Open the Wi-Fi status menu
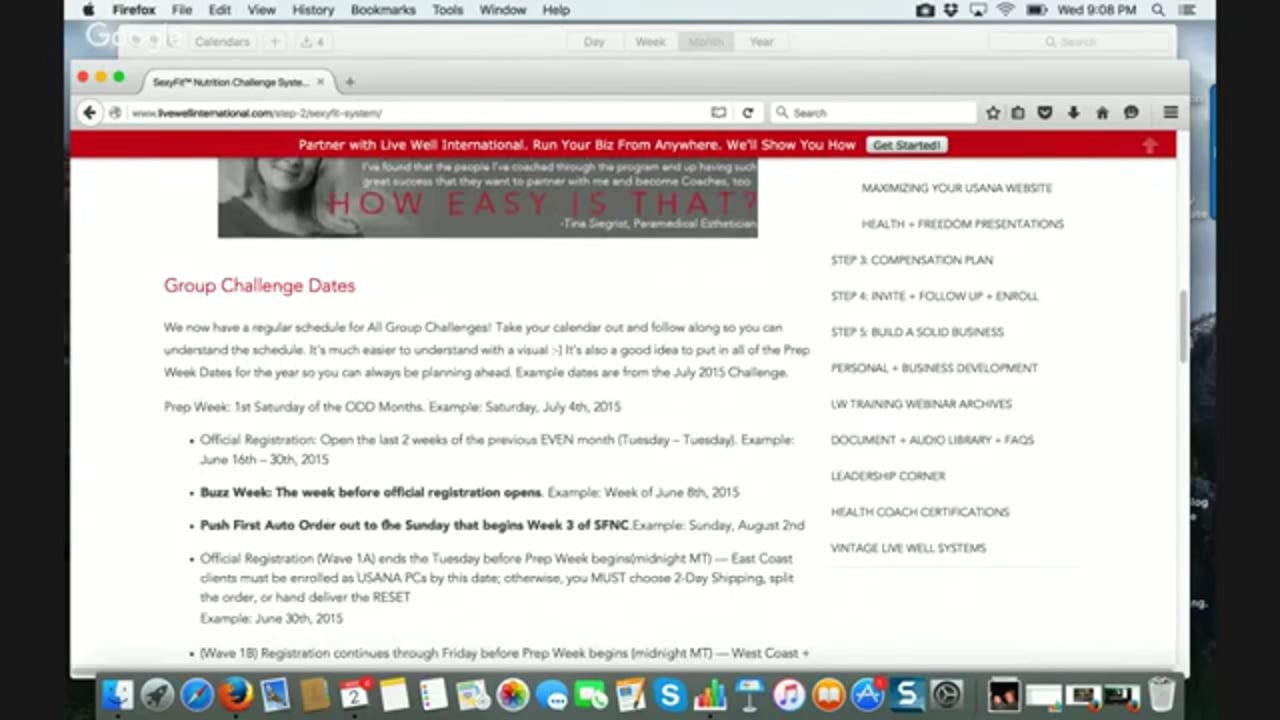The width and height of the screenshot is (1280, 720). pyautogui.click(x=1005, y=10)
